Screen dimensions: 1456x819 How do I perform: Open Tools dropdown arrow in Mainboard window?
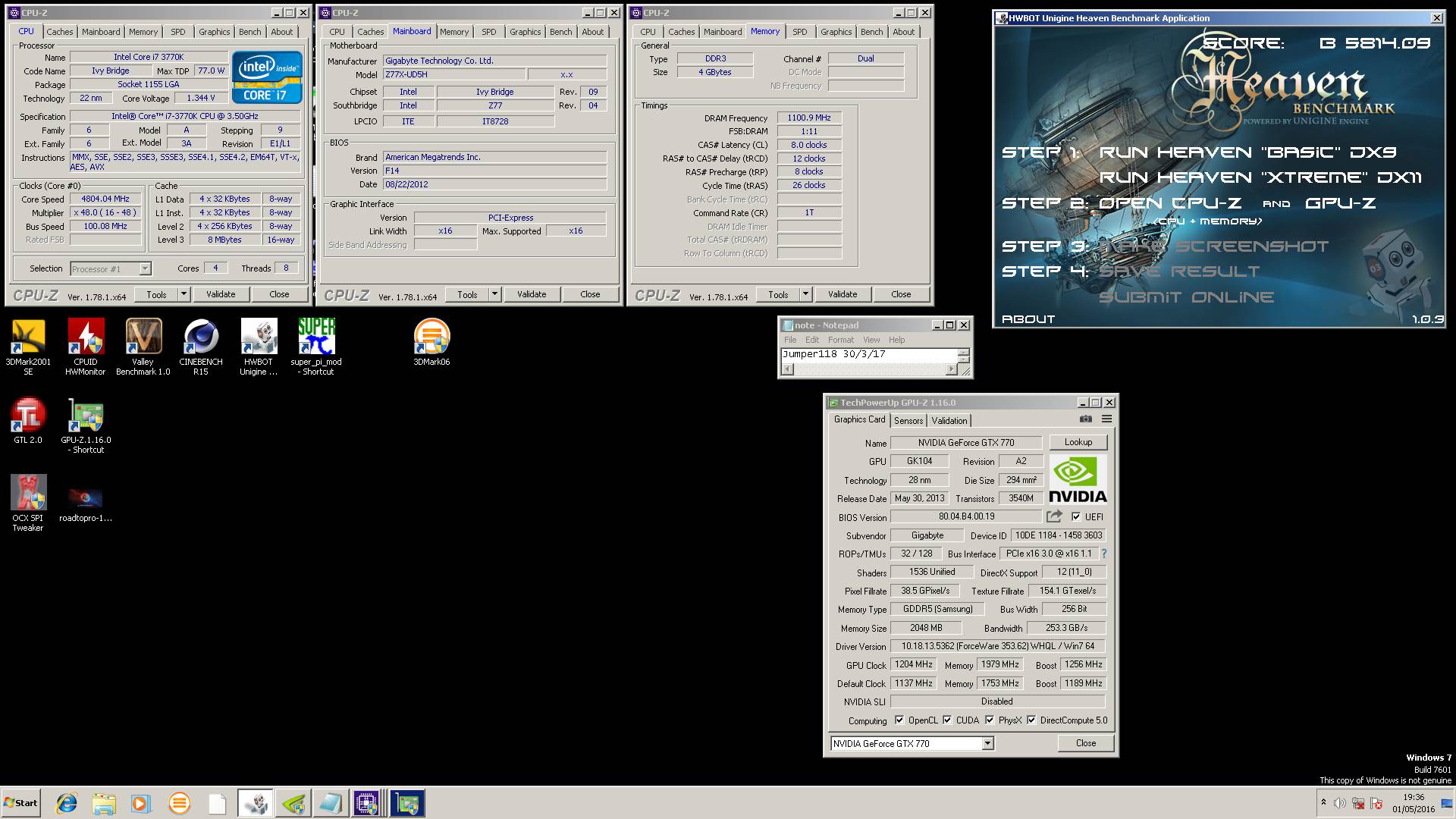pyautogui.click(x=494, y=294)
